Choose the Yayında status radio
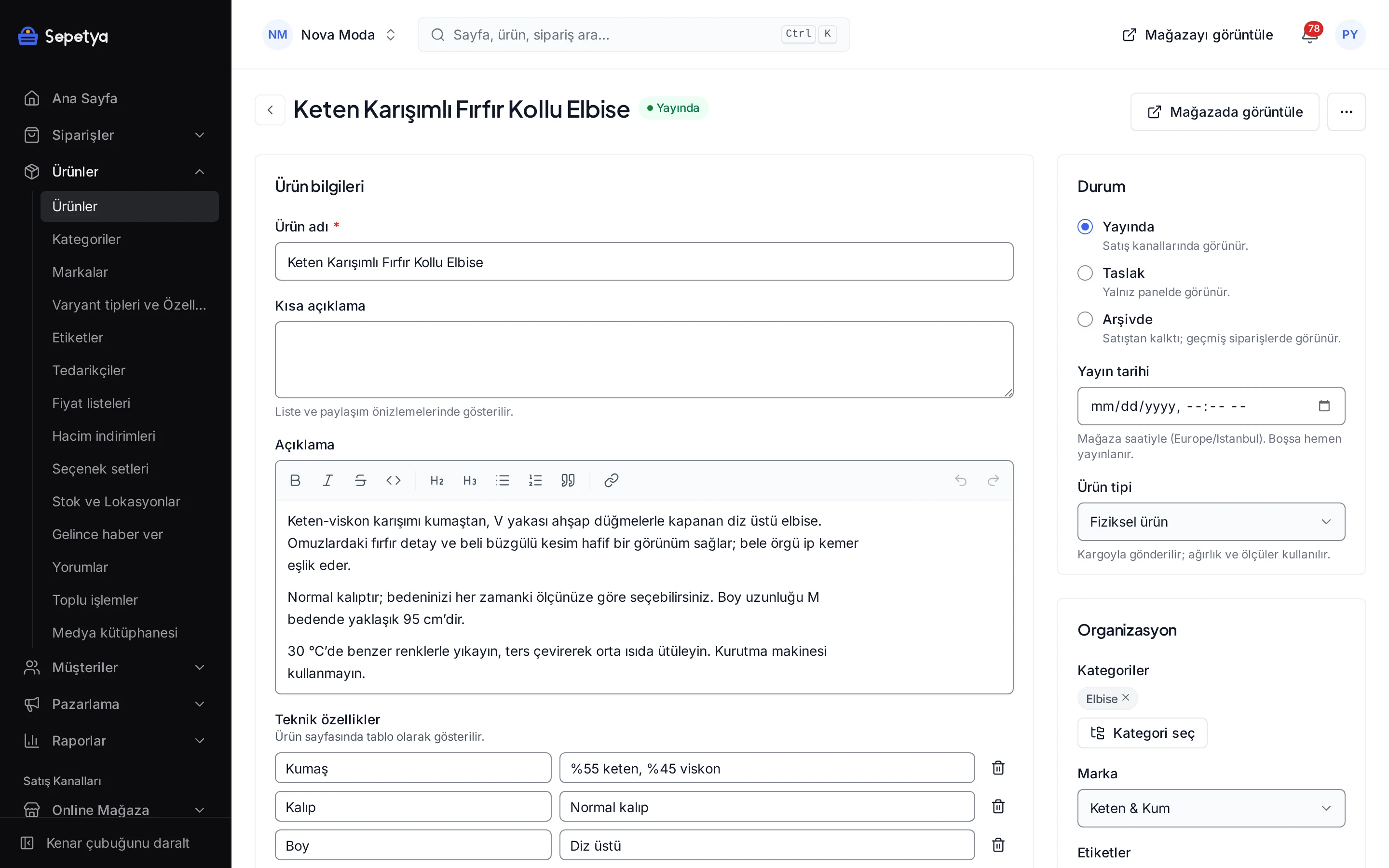This screenshot has height=868, width=1389. [1085, 227]
